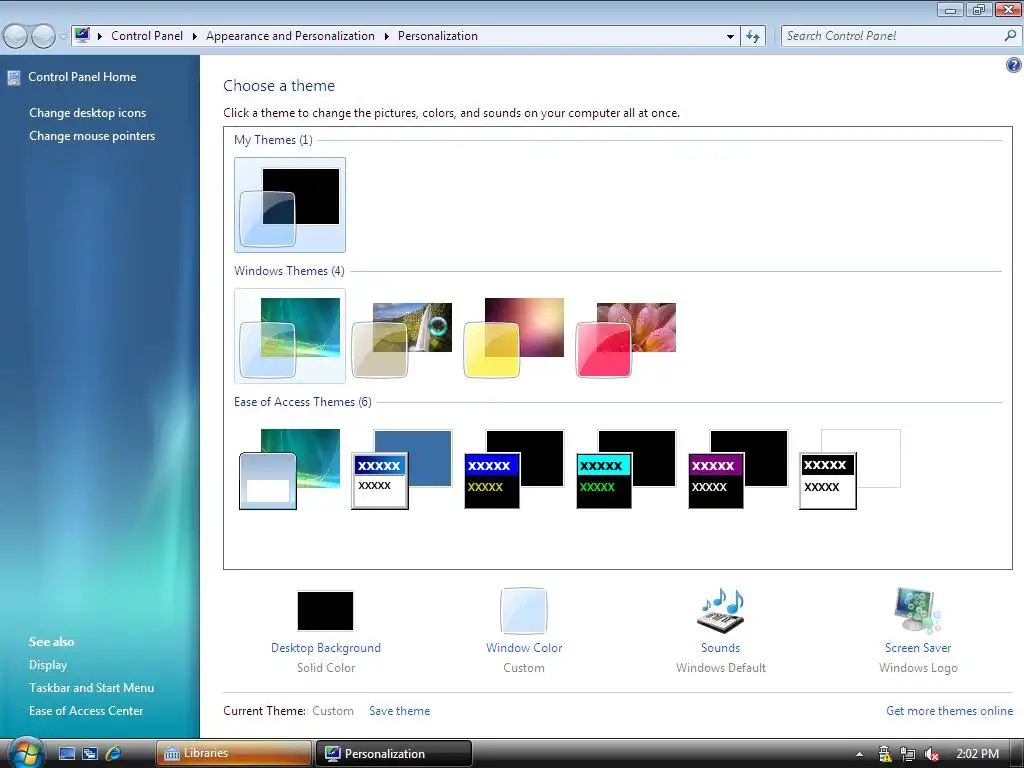This screenshot has width=1024, height=768.
Task: Select high contrast theme with cyan title bar
Action: 626,469
